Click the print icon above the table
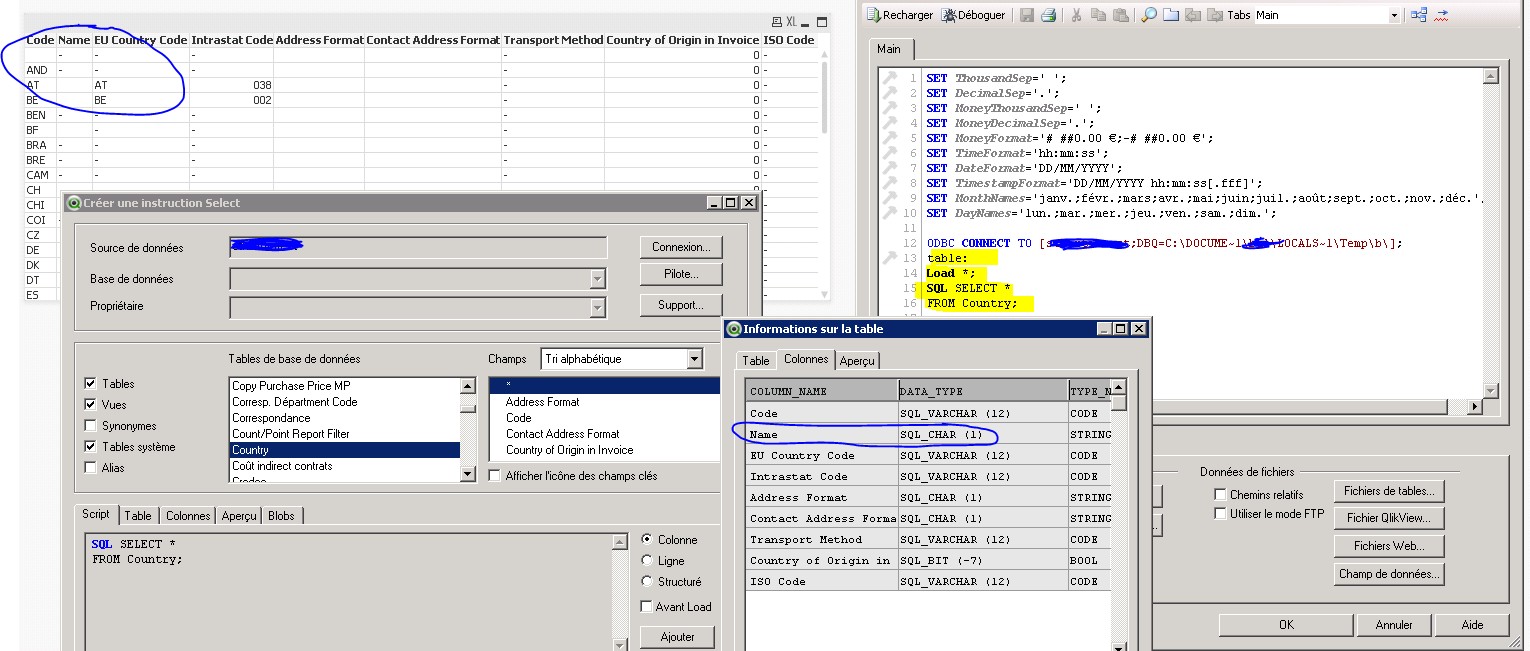 pyautogui.click(x=776, y=22)
